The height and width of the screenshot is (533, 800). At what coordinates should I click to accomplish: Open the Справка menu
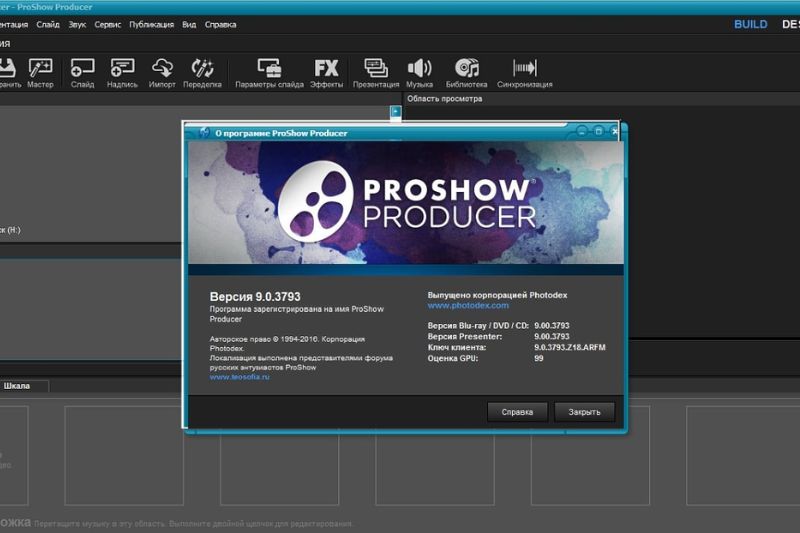tap(220, 24)
